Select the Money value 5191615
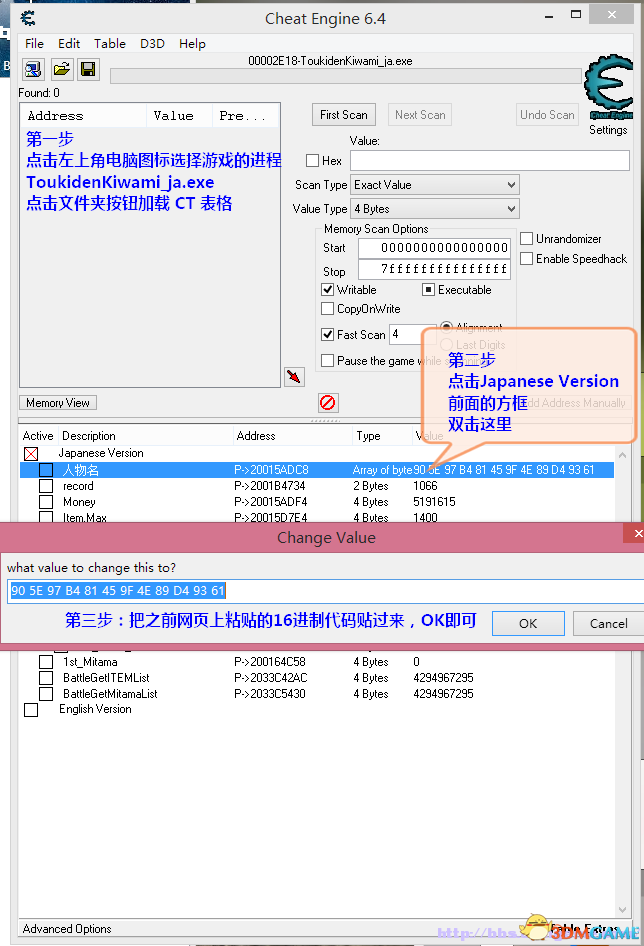Screen dimensions: 644x946 (x=434, y=502)
